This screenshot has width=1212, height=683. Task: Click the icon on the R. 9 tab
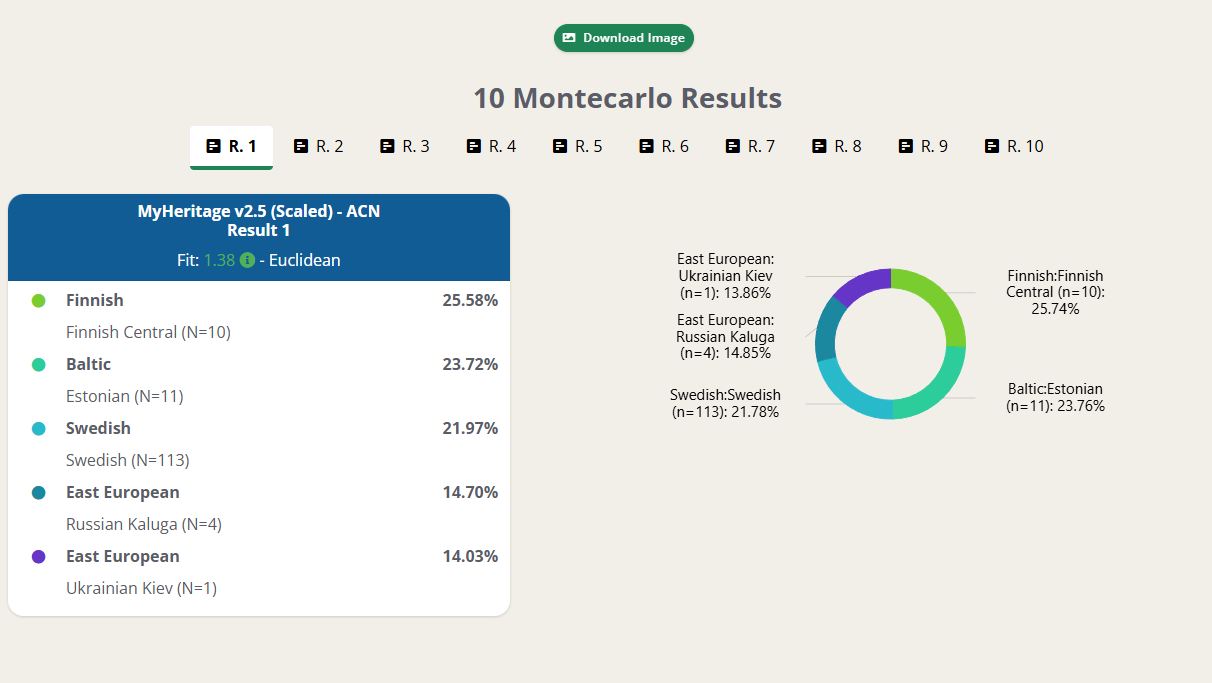coord(906,146)
